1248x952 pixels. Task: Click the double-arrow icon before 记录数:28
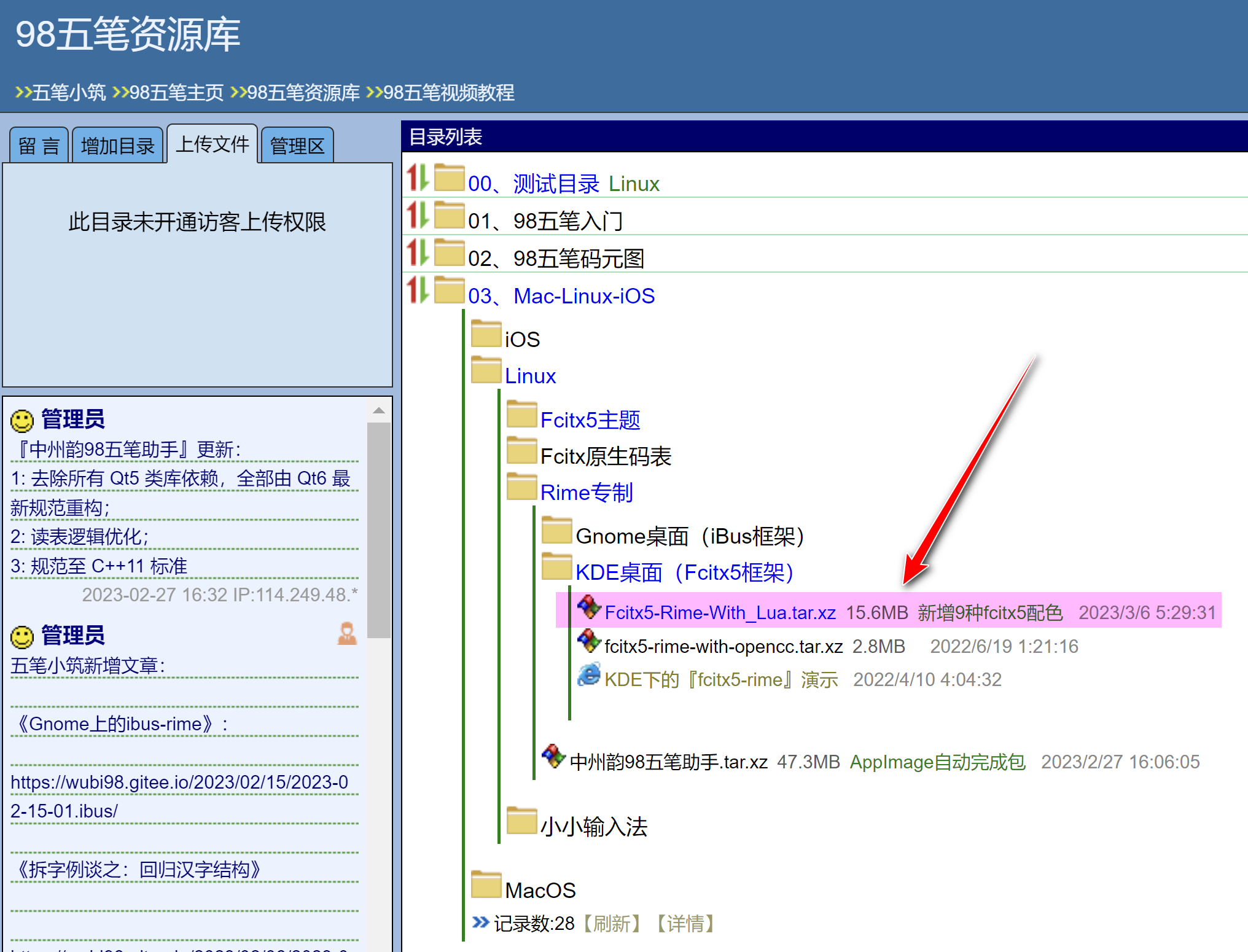coord(480,922)
